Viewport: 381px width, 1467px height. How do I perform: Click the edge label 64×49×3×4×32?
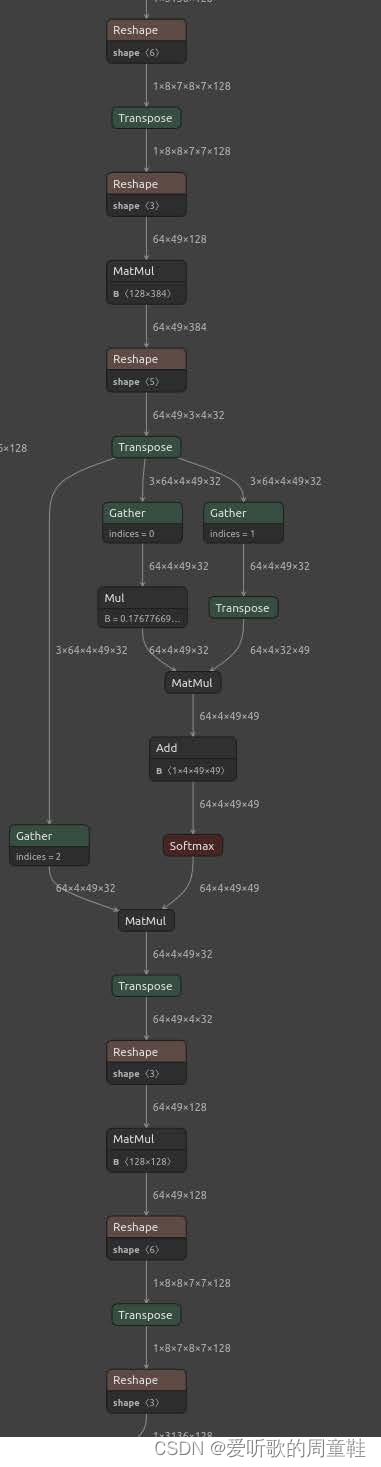(189, 415)
